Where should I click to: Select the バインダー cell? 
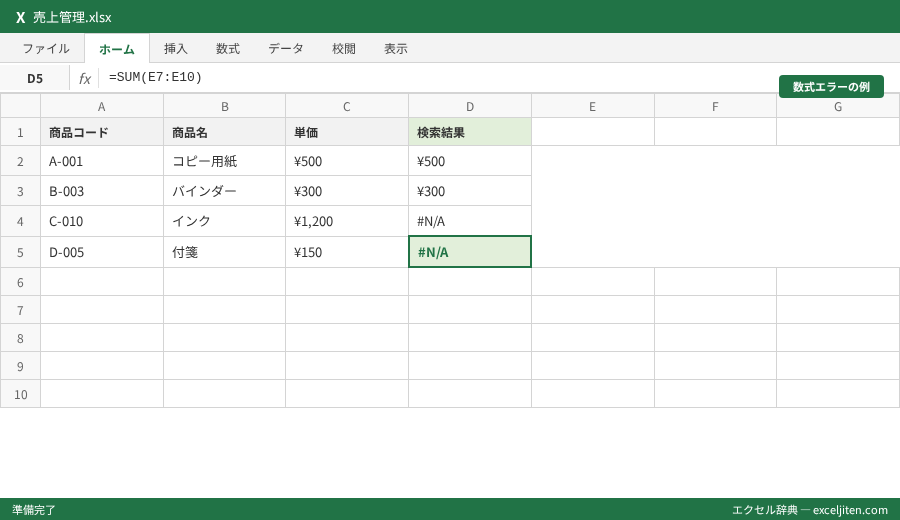coord(224,191)
